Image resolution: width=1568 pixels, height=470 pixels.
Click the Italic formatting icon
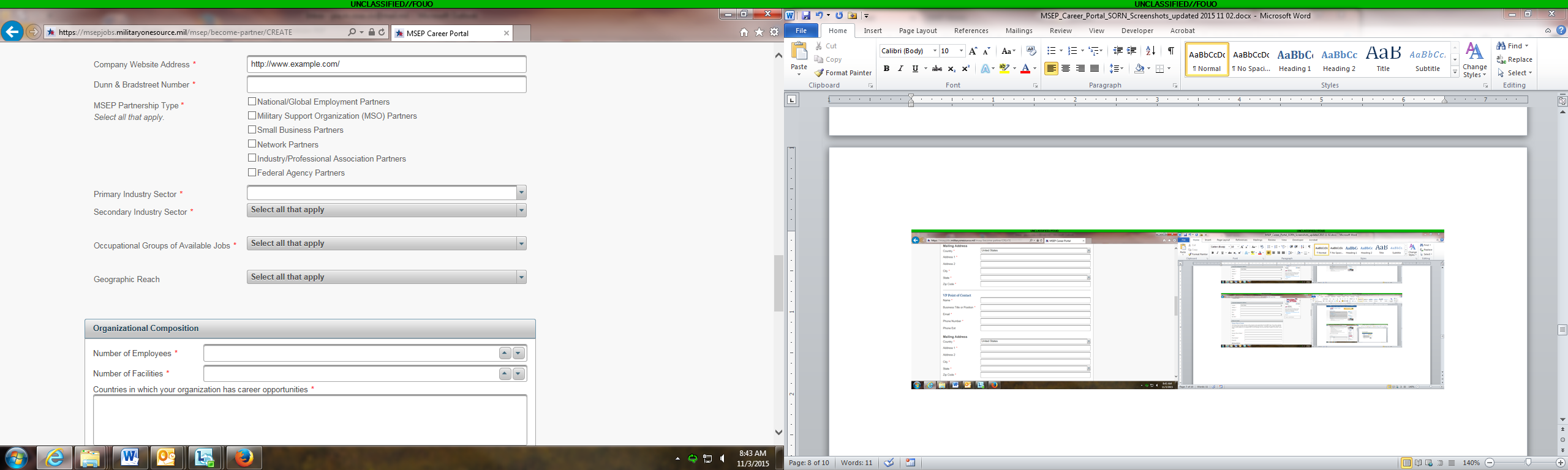click(900, 69)
